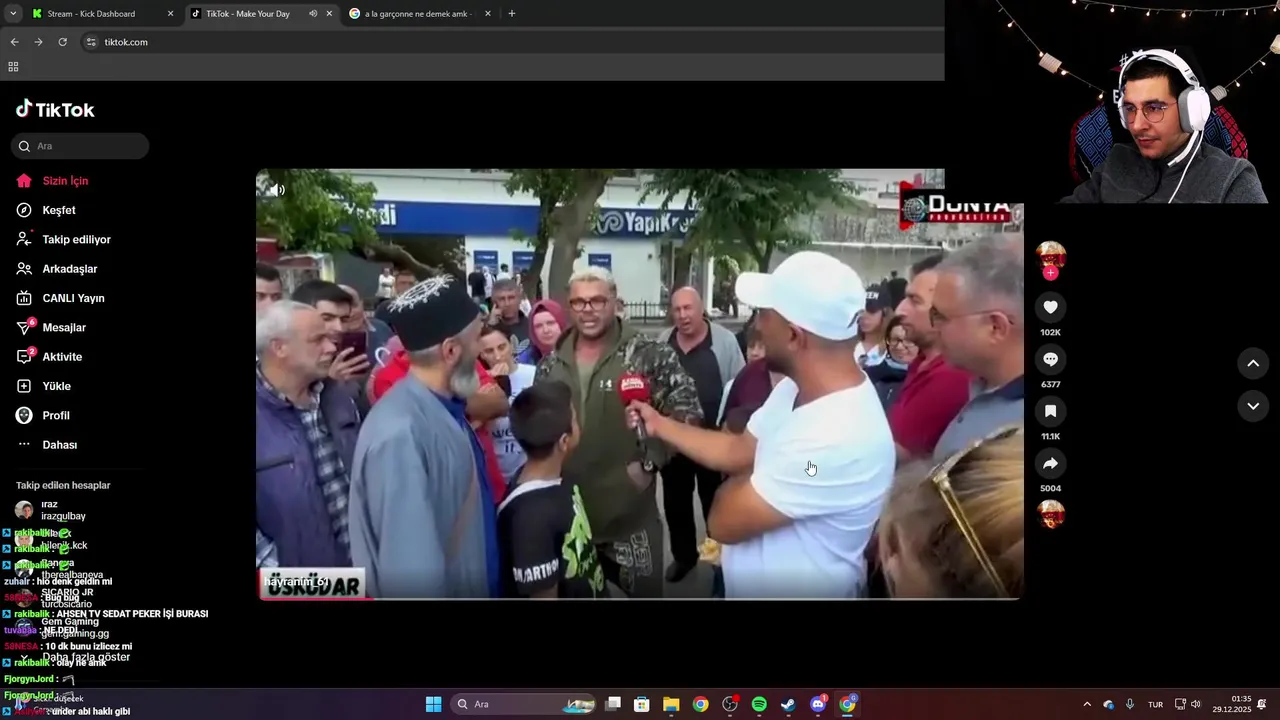Seek the video progress bar

(640, 598)
